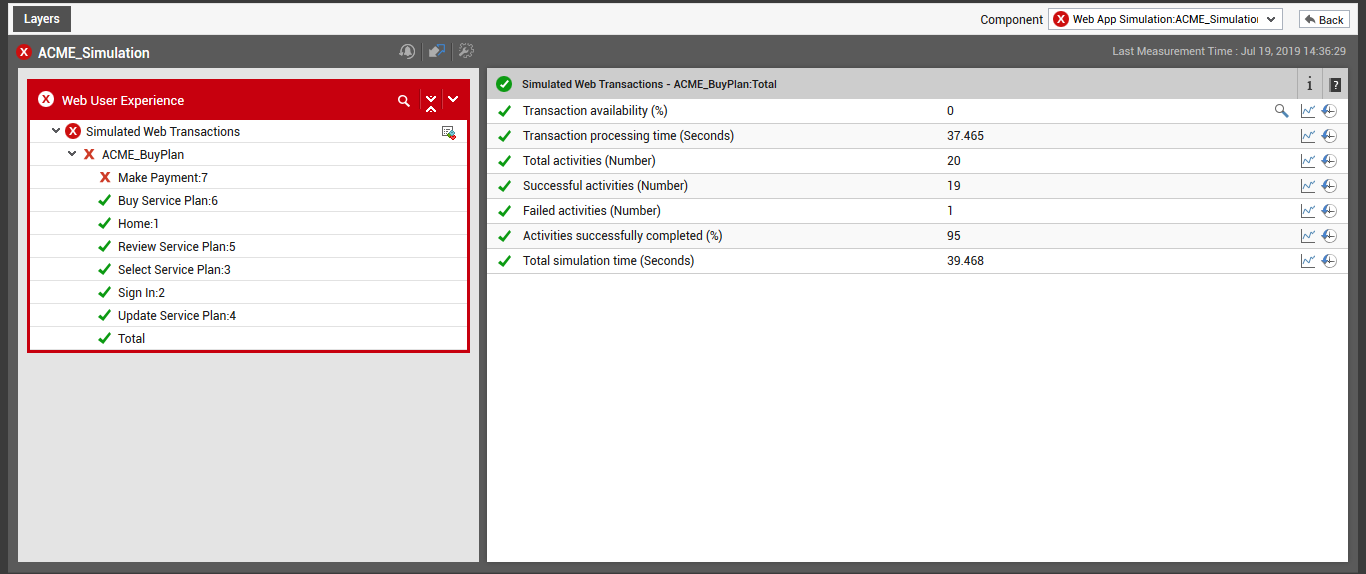1366x574 pixels.
Task: Open the alarm history bell icon
Action: point(407,51)
